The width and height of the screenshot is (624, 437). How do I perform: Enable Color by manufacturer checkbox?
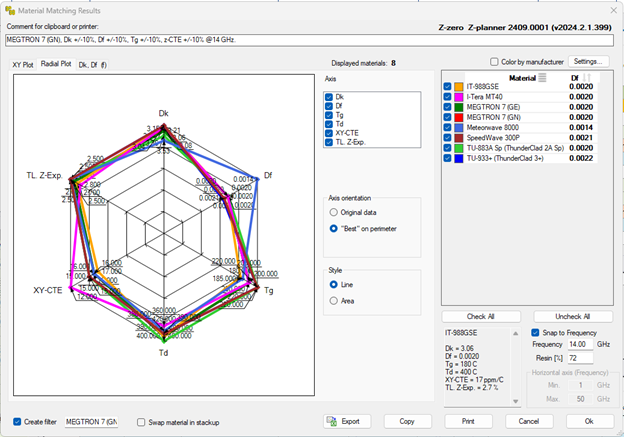tap(493, 62)
